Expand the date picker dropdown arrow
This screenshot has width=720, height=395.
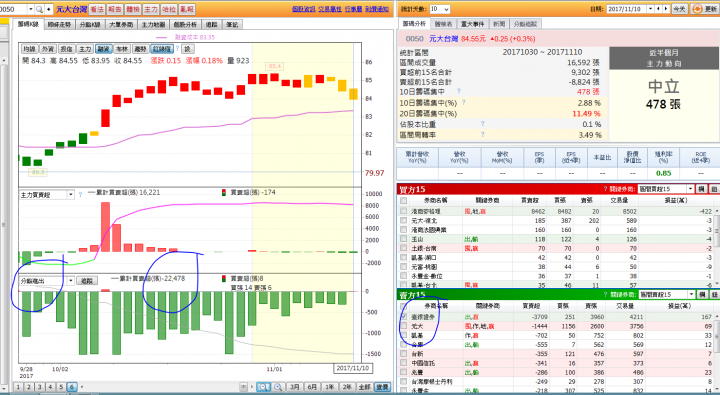click(650, 9)
